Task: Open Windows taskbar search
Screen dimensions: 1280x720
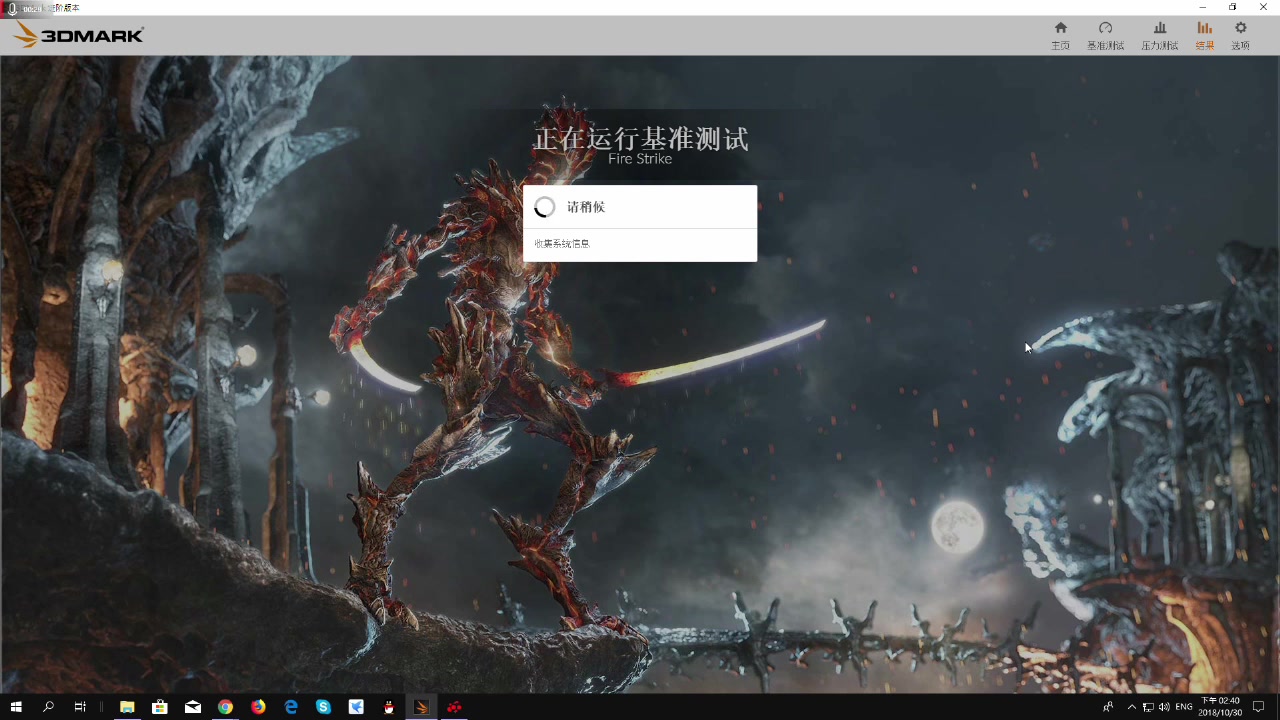Action: pyautogui.click(x=48, y=707)
